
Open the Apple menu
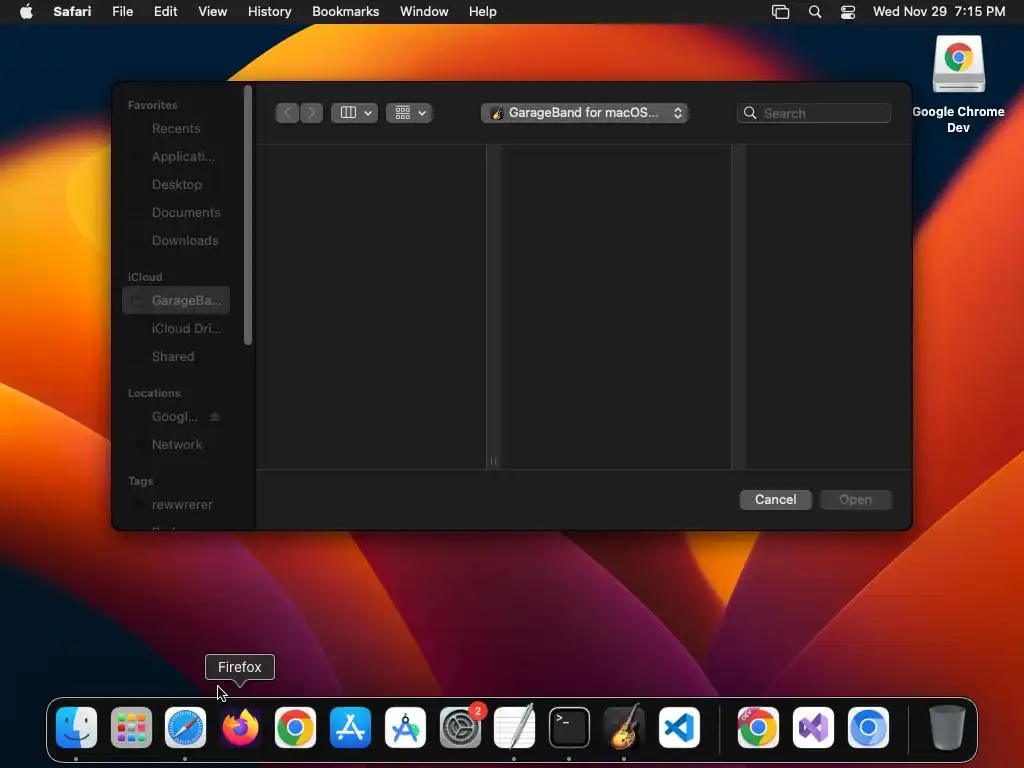click(x=26, y=12)
